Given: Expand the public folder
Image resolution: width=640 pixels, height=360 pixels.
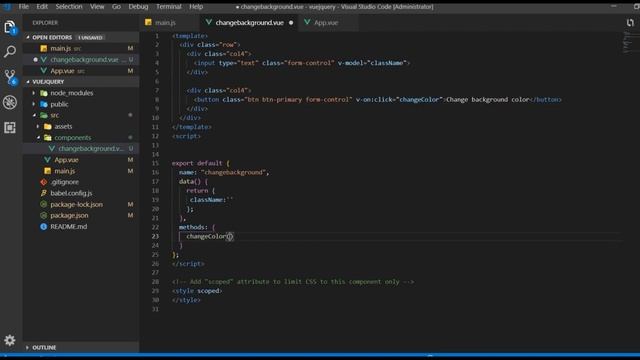Looking at the screenshot, I should pos(34,104).
